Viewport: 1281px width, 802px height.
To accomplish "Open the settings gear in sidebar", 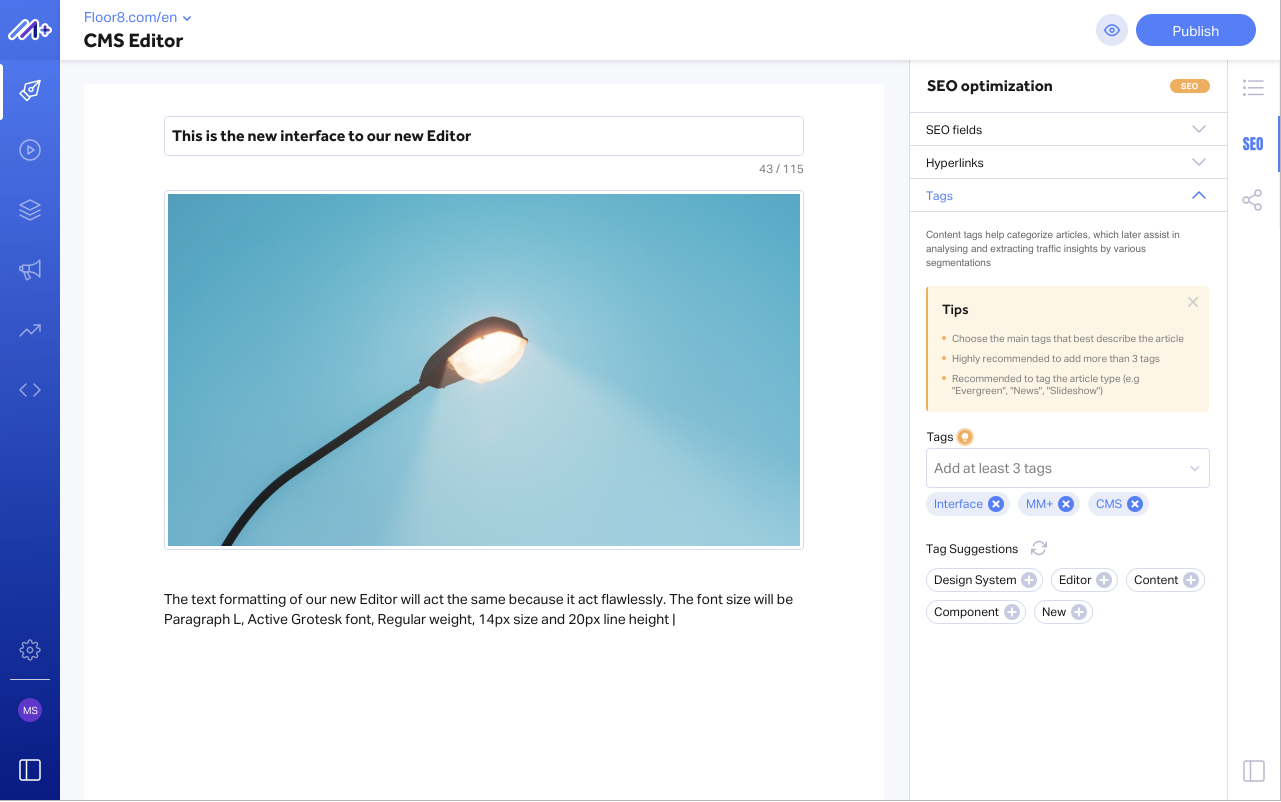I will [x=30, y=650].
